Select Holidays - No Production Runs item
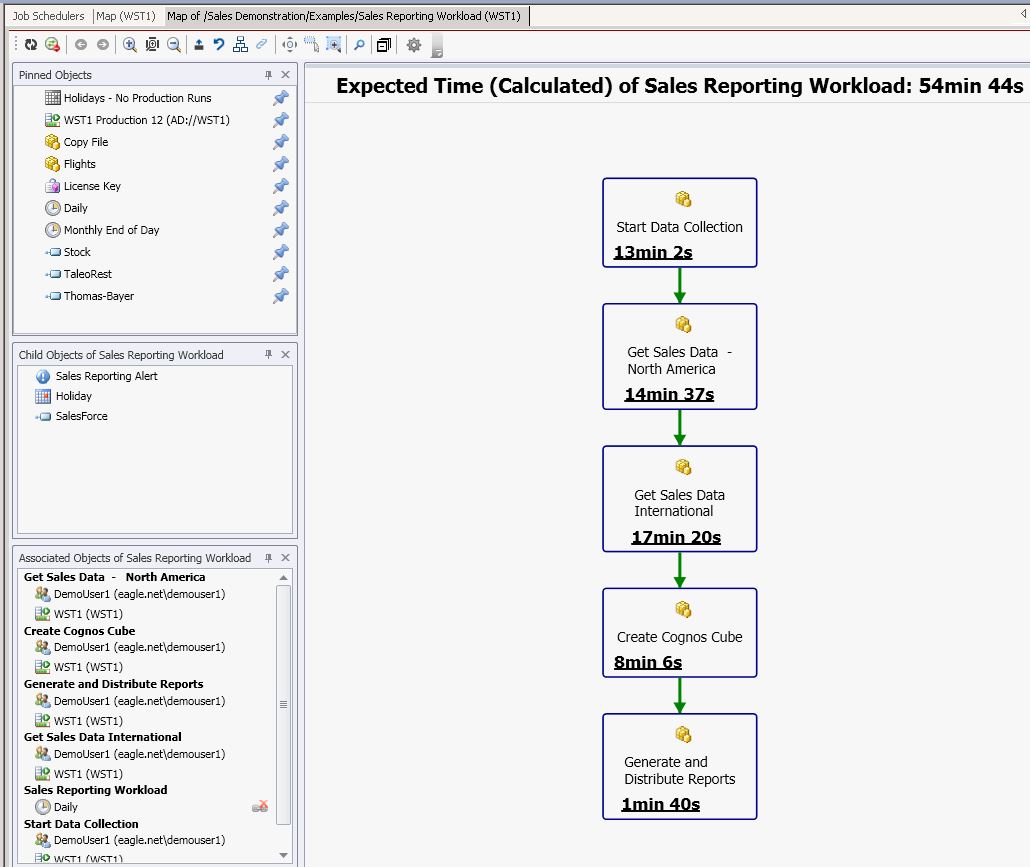The height and width of the screenshot is (867, 1030). pyautogui.click(x=137, y=98)
